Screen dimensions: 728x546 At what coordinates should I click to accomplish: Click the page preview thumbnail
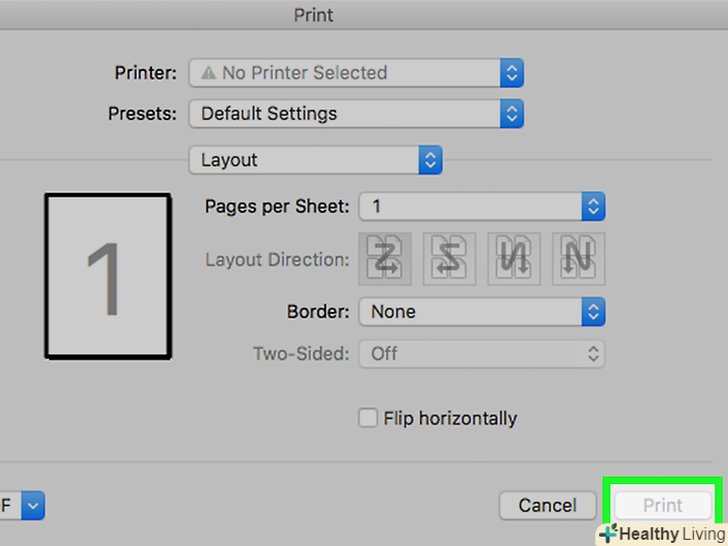107,276
